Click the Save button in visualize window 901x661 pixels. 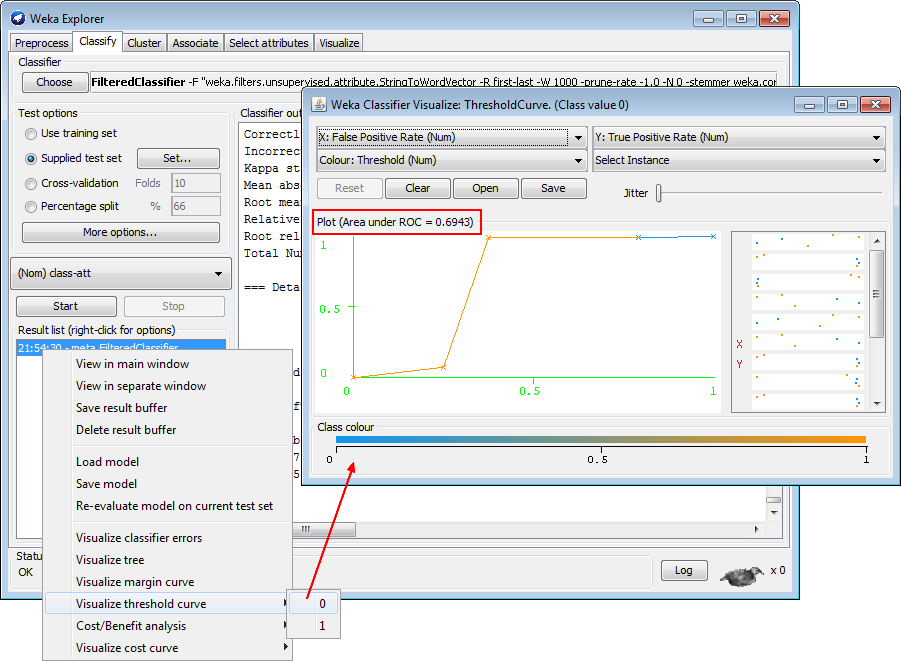coord(553,188)
